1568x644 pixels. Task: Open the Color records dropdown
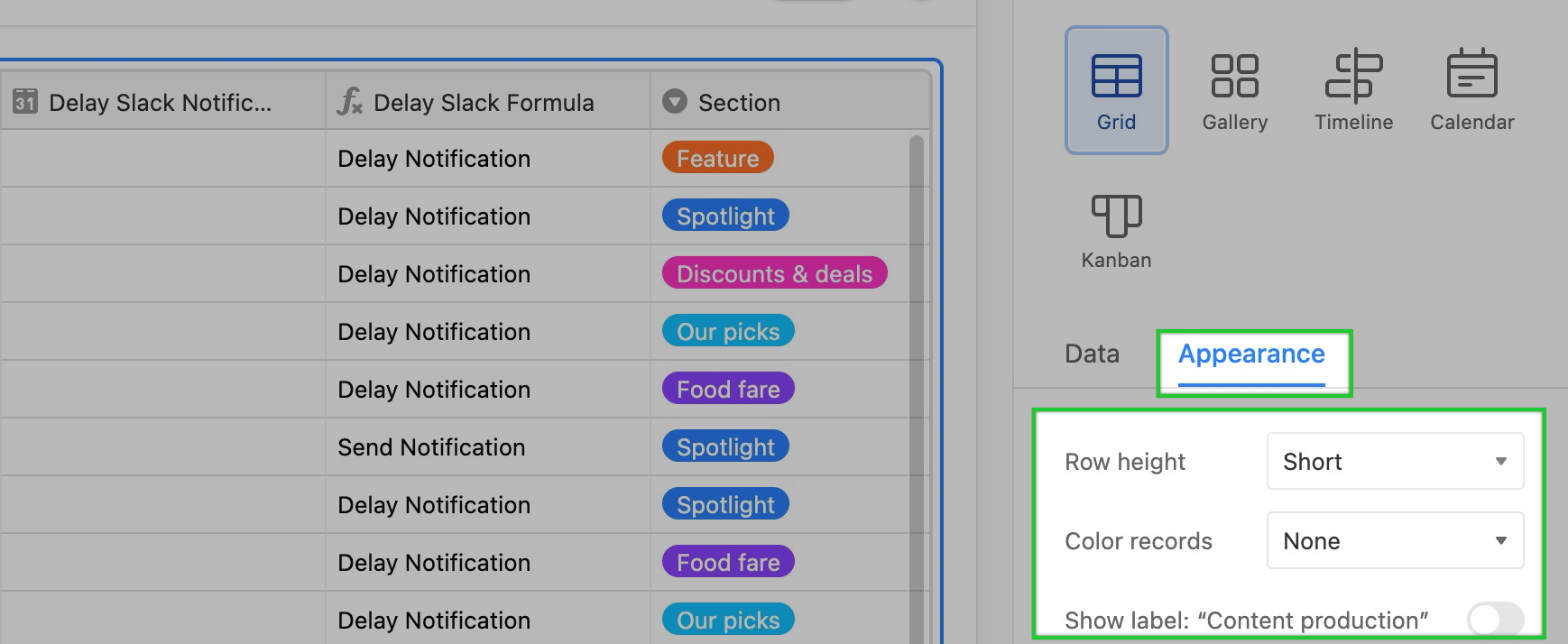(x=1395, y=540)
